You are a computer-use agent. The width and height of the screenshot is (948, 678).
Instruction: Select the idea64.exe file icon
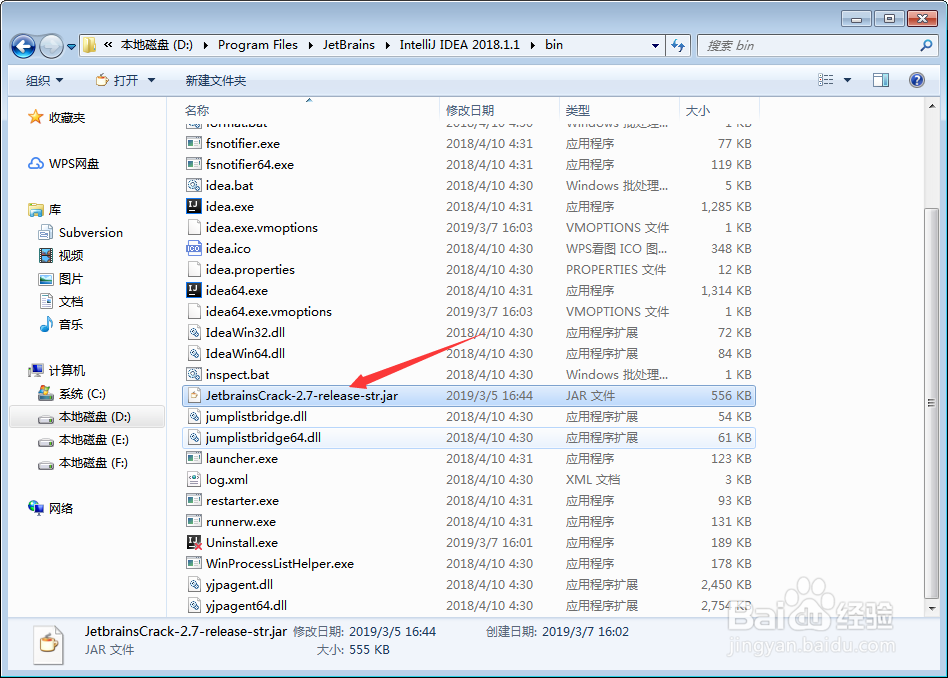coord(193,290)
